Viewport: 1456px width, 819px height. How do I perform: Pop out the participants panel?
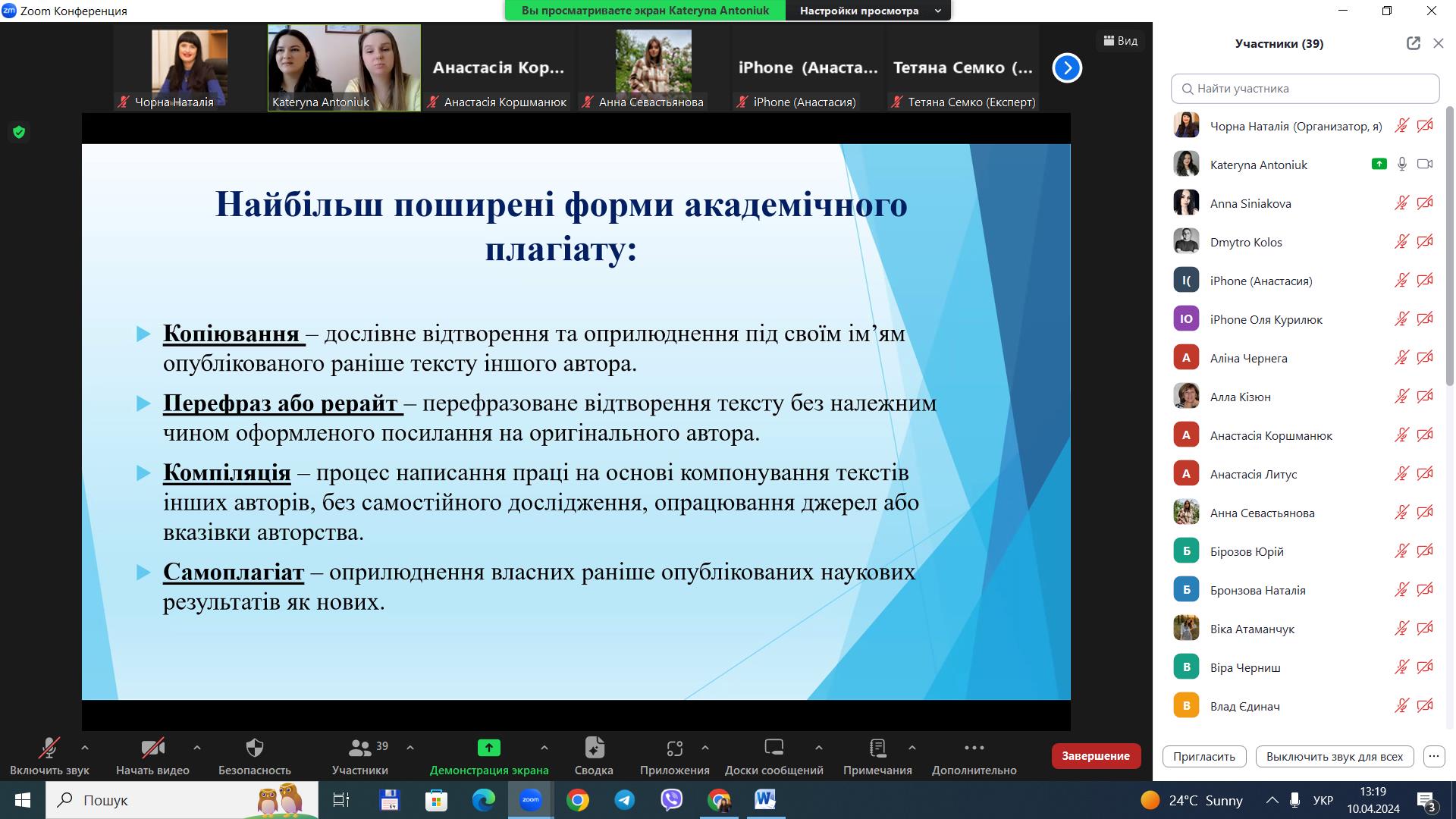coord(1413,43)
